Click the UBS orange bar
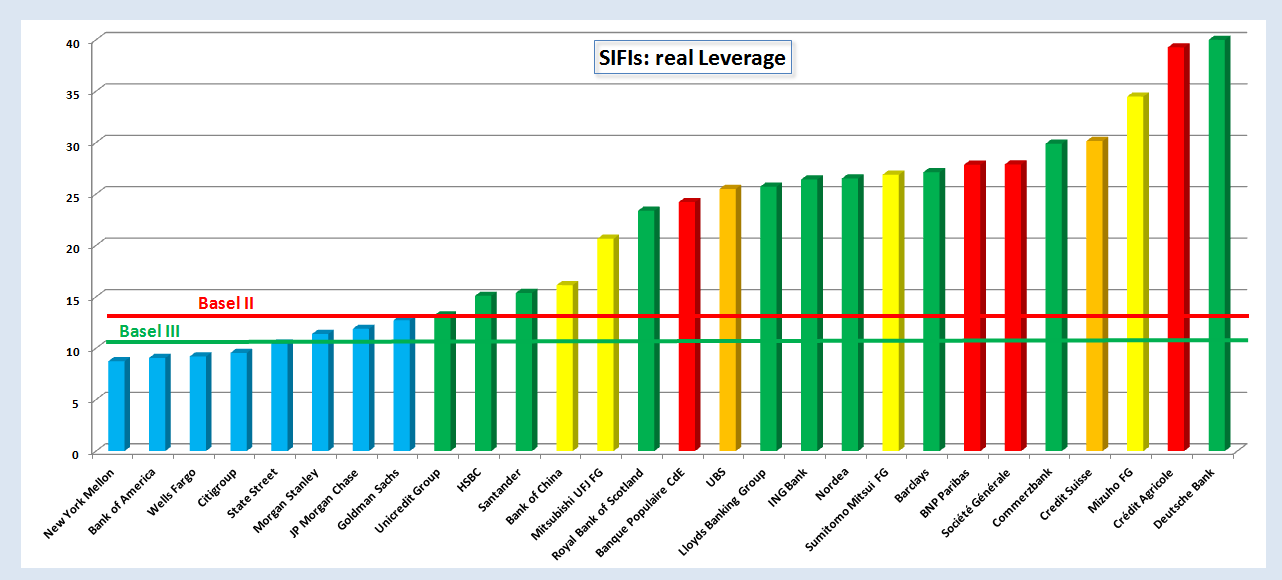Viewport: 1282px width, 580px height. (x=729, y=318)
